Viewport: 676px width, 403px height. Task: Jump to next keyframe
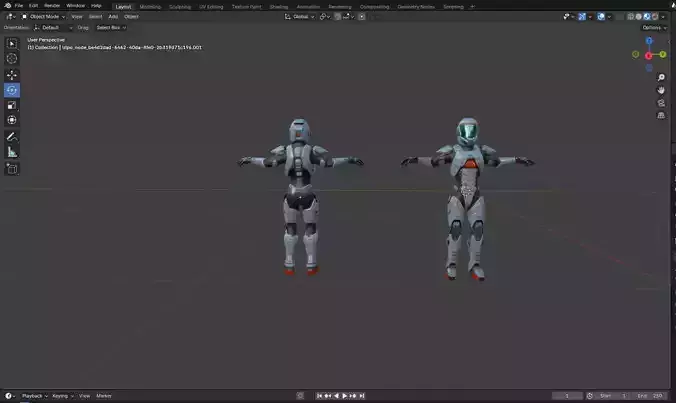353,396
